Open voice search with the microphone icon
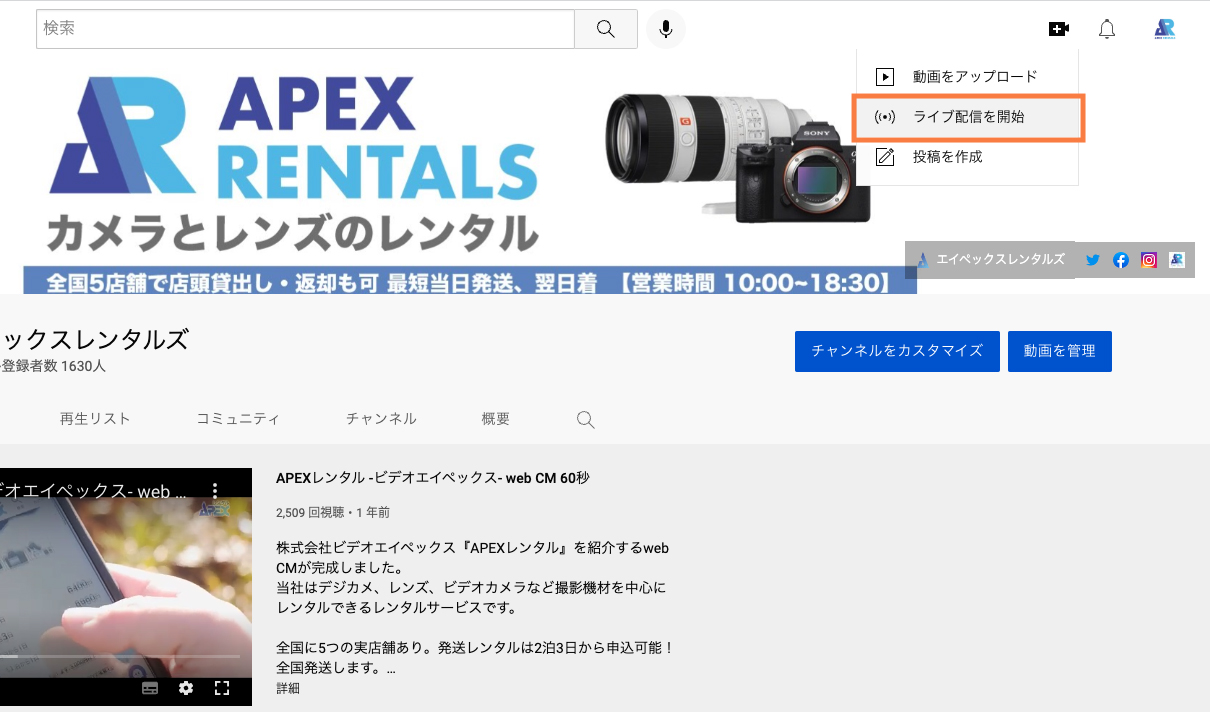The image size is (1210, 712). 665,28
